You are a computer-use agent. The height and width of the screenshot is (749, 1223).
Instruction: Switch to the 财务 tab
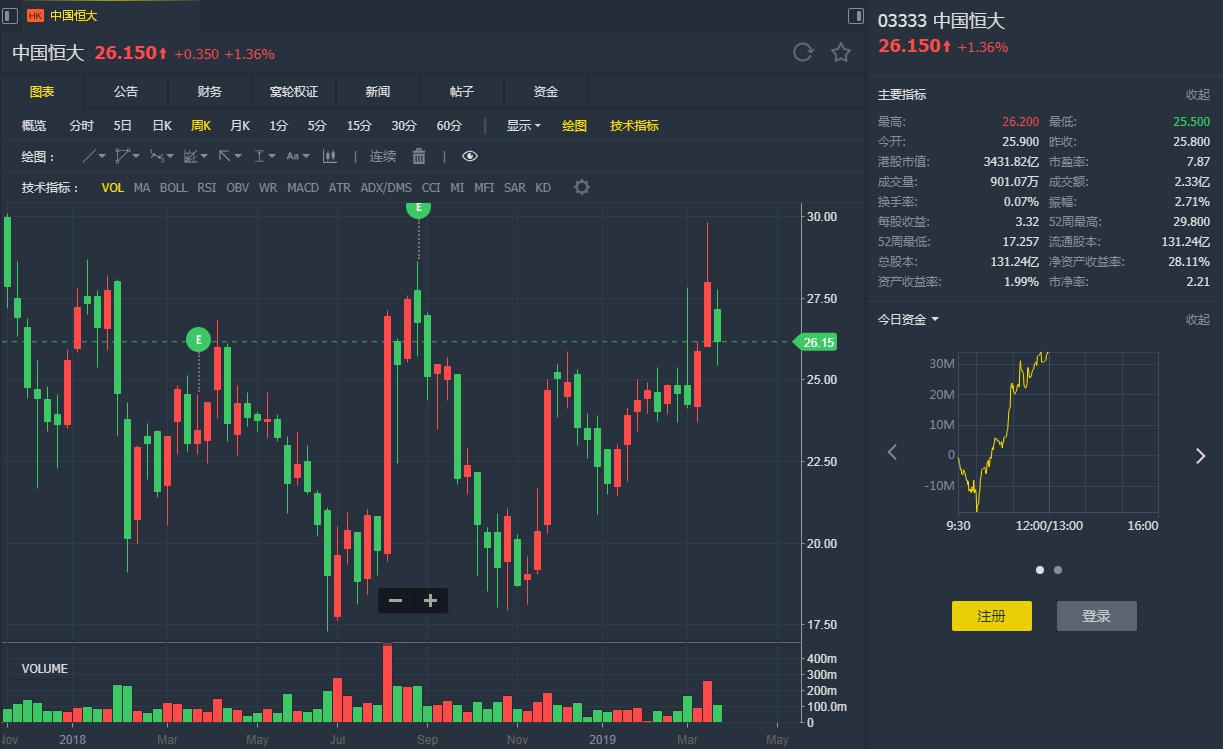210,92
